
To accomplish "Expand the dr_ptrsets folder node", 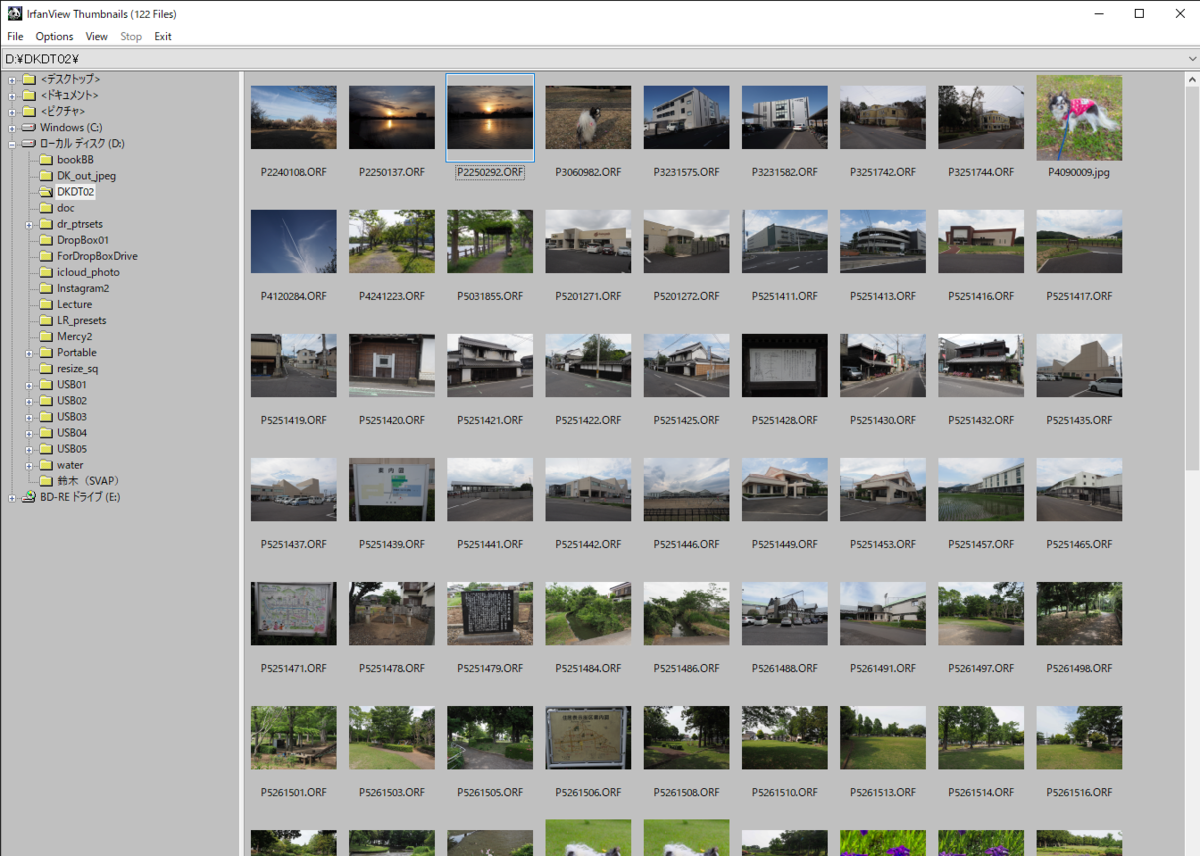I will tap(29, 224).
